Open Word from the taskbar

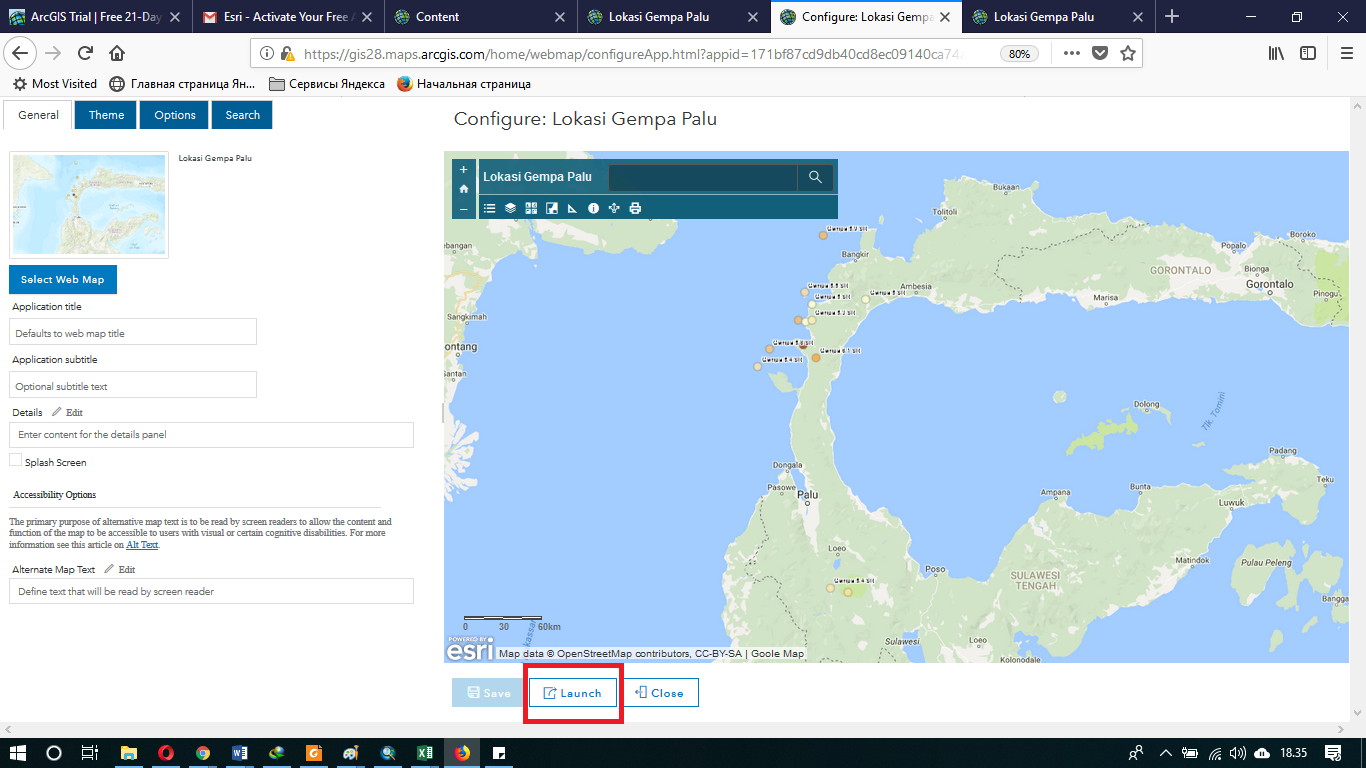click(x=240, y=753)
